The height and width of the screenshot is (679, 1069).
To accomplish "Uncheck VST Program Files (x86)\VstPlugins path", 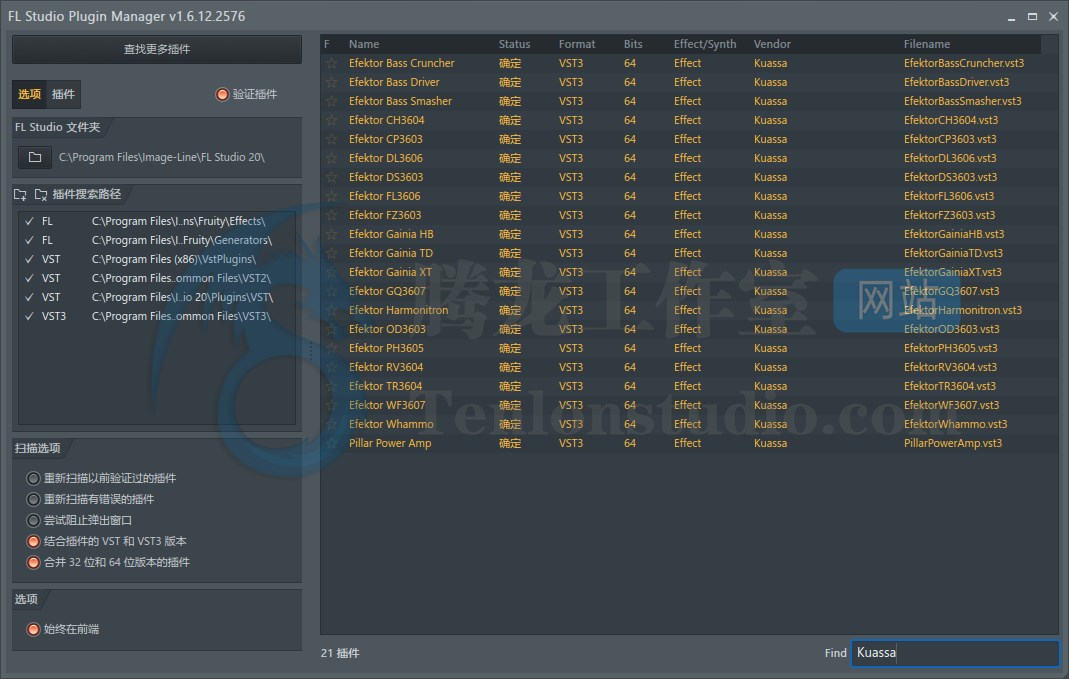I will 29,260.
